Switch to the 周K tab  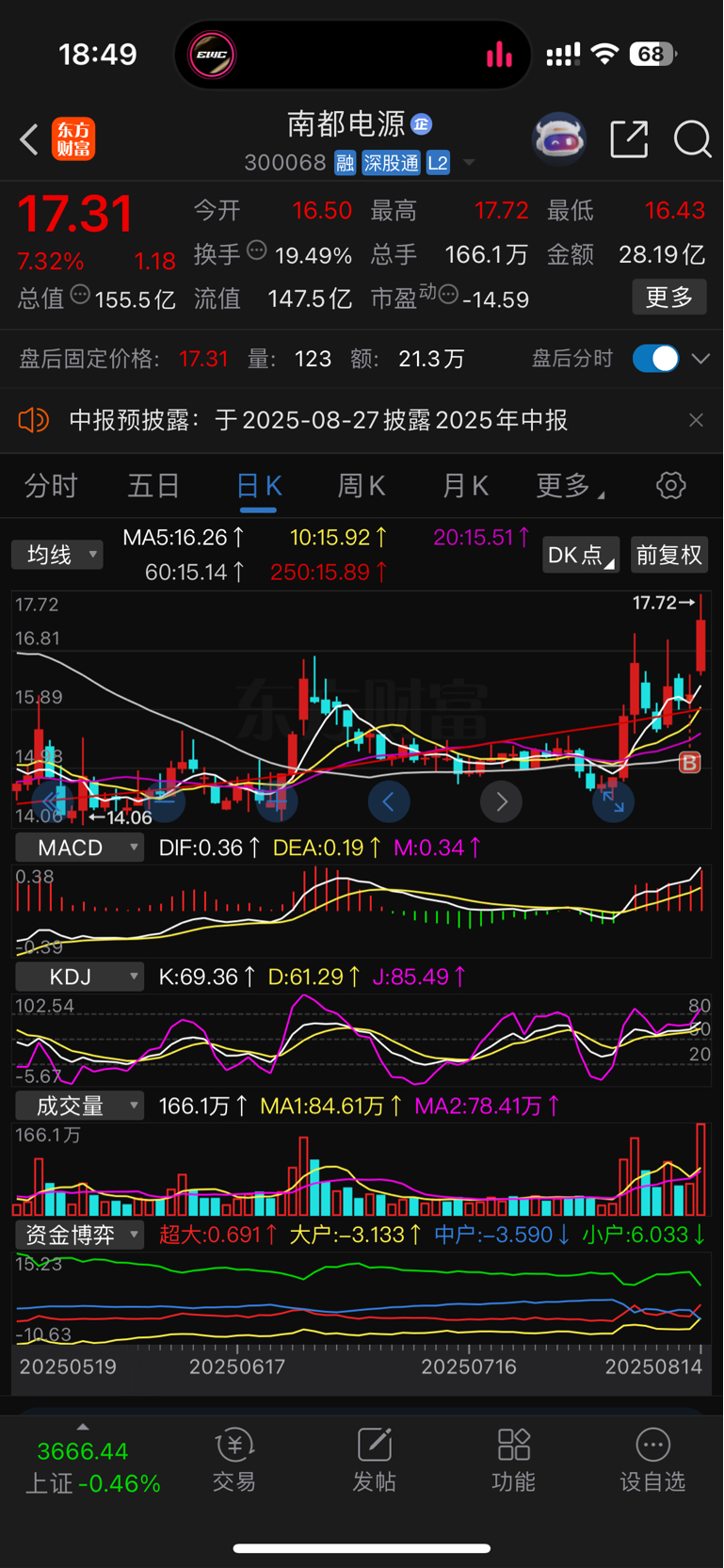pyautogui.click(x=362, y=486)
